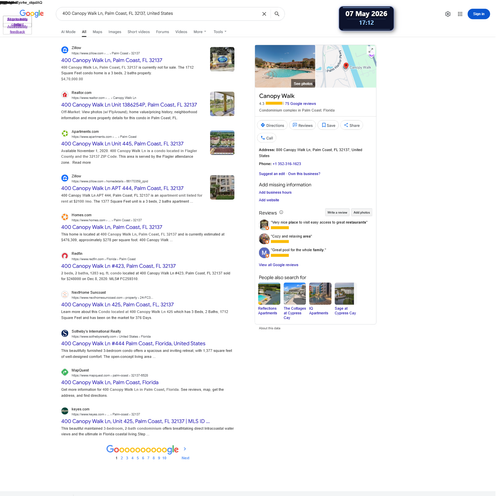Click the Google logo
The width and height of the screenshot is (500, 496).
click(x=32, y=13)
